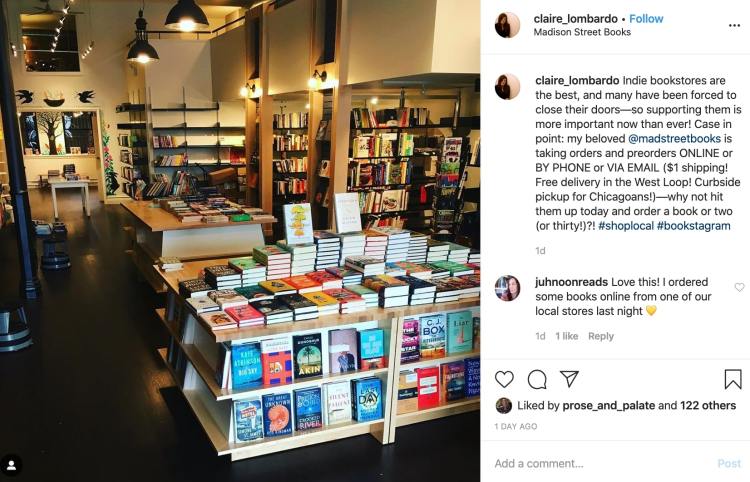750x482 pixels.
Task: Share post via paper plane icon
Action: pyautogui.click(x=569, y=379)
